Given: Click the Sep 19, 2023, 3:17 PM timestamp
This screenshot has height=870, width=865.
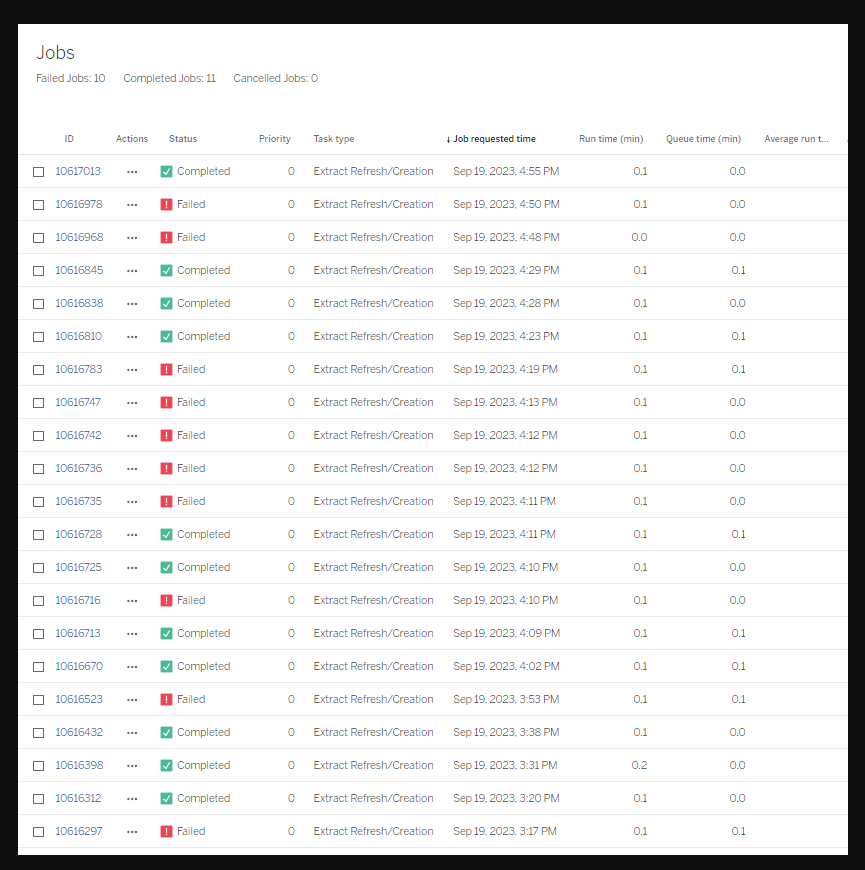Looking at the screenshot, I should [505, 832].
